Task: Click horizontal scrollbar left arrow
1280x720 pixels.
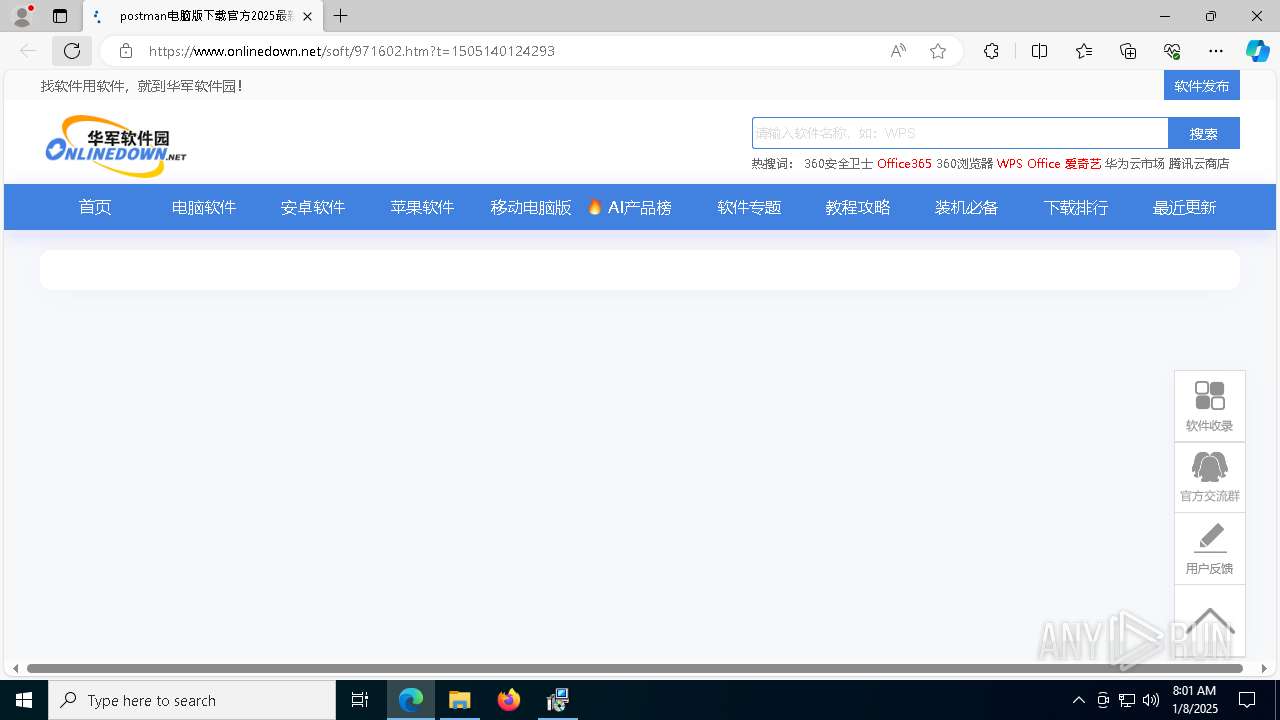Action: coord(15,668)
